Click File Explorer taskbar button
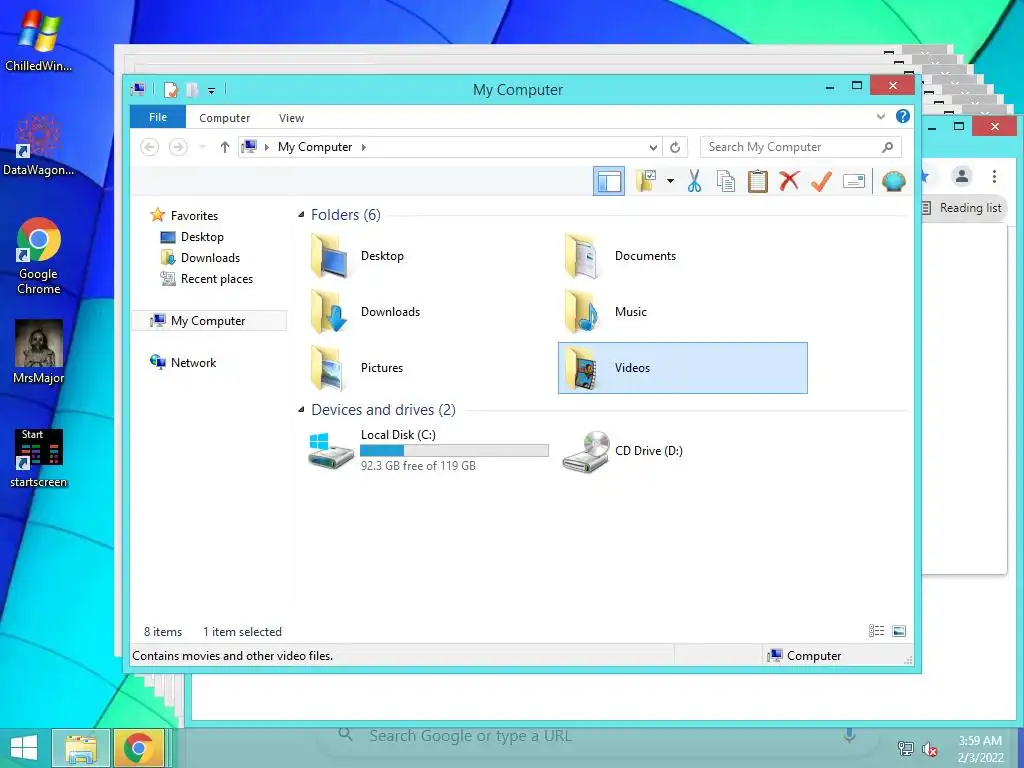 point(81,748)
